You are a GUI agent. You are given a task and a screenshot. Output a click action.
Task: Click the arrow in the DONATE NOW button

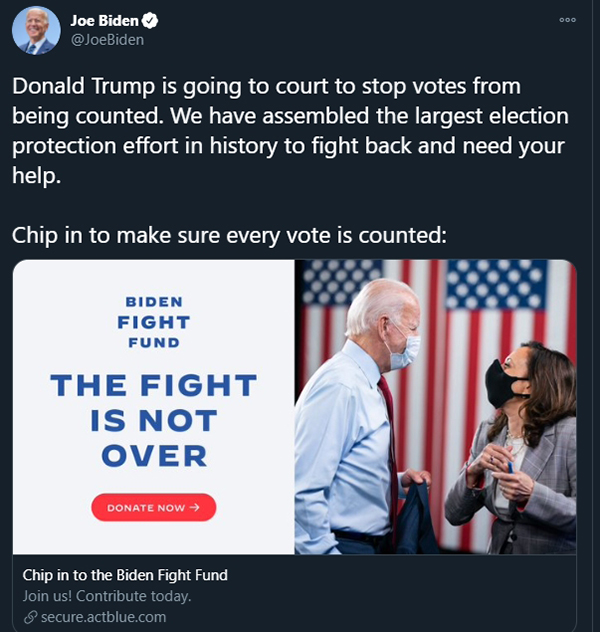(x=195, y=508)
